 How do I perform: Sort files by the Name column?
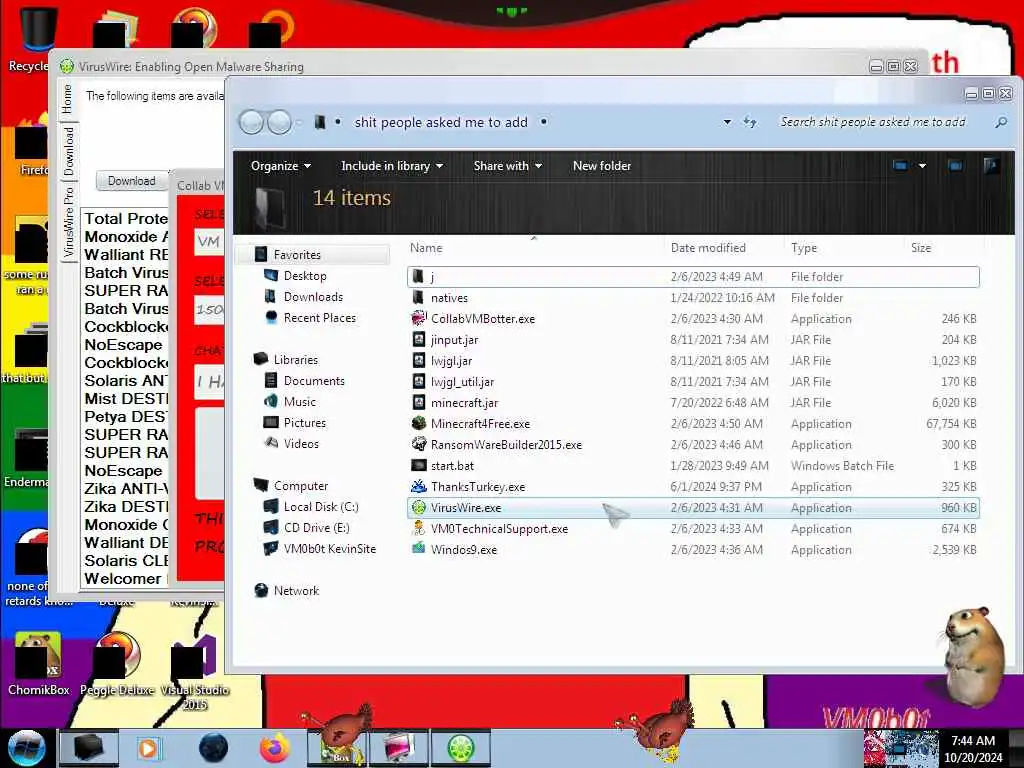coord(426,248)
